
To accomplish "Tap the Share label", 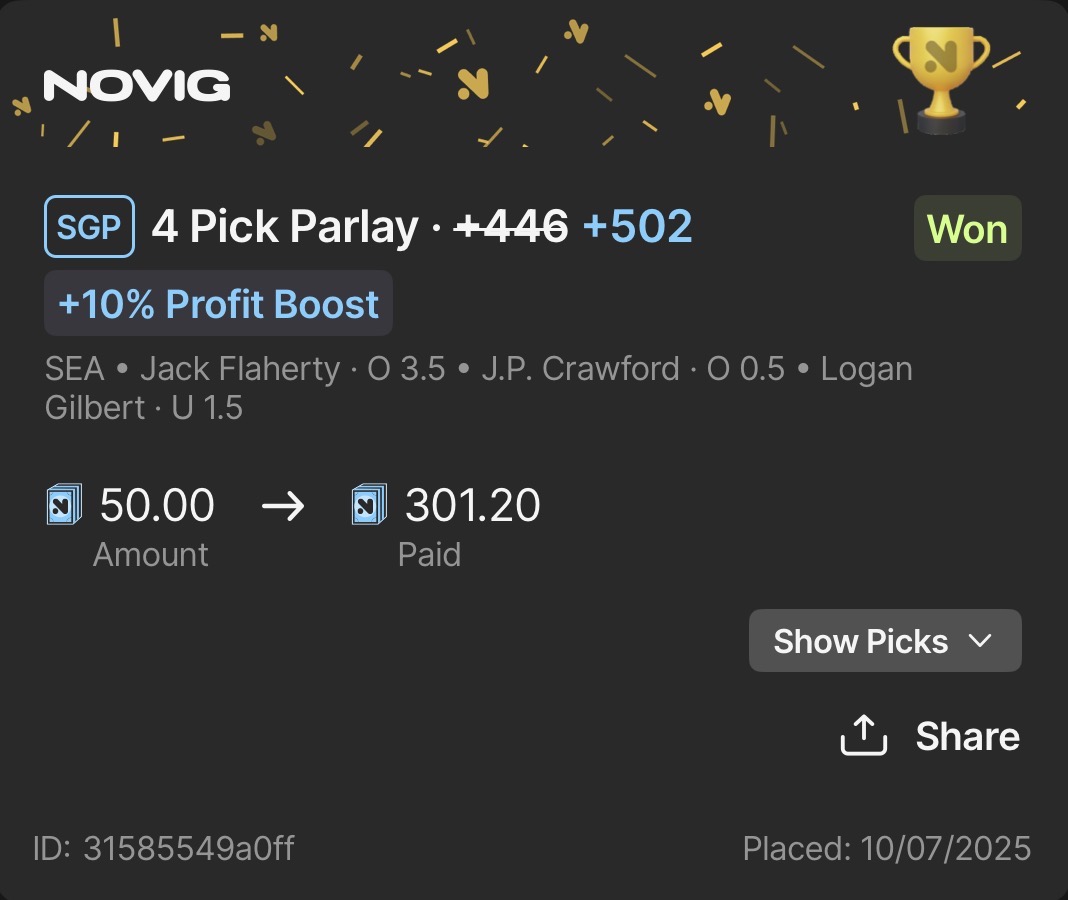I will coord(967,737).
